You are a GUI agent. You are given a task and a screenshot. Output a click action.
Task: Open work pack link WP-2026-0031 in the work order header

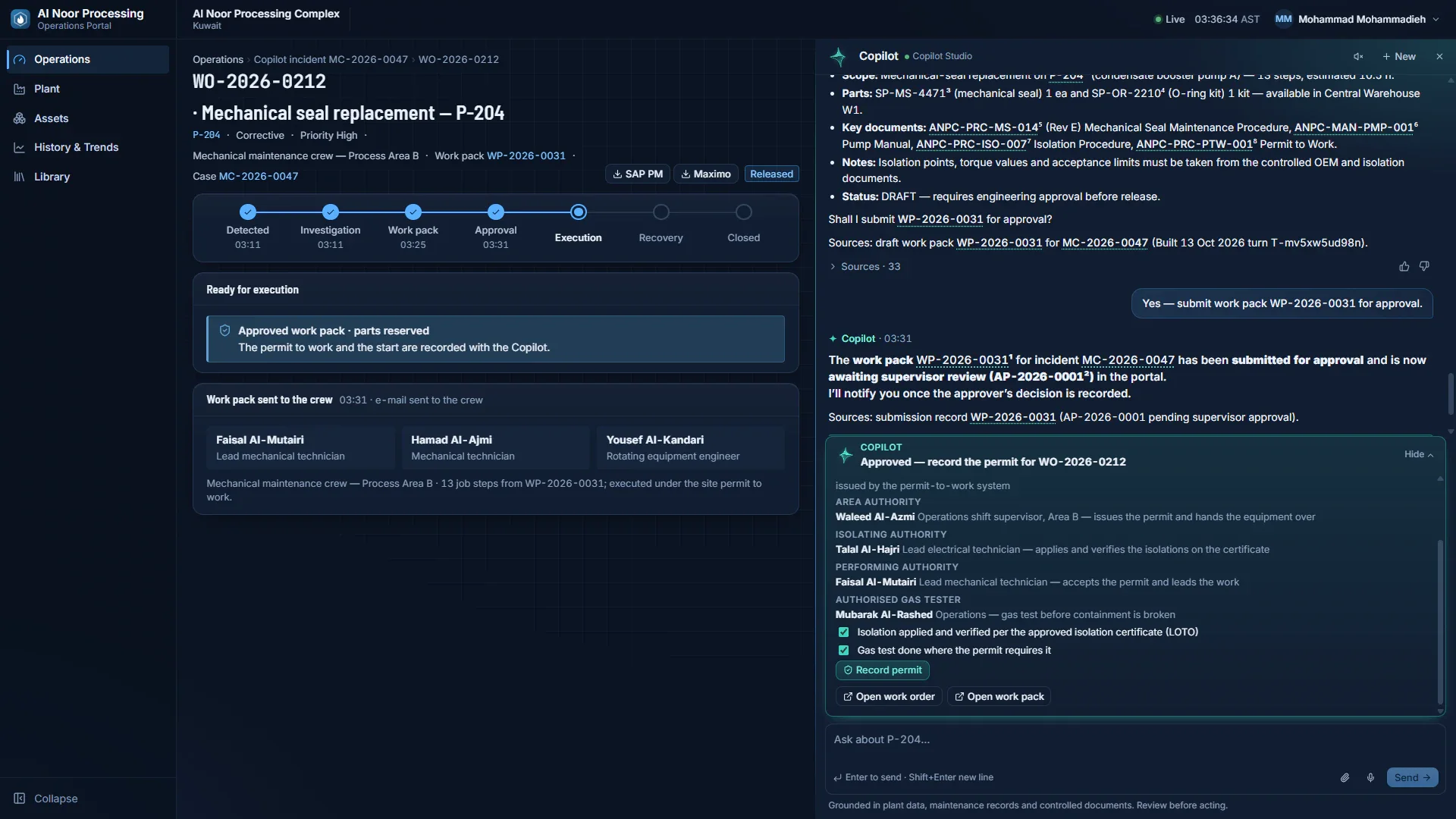click(526, 155)
